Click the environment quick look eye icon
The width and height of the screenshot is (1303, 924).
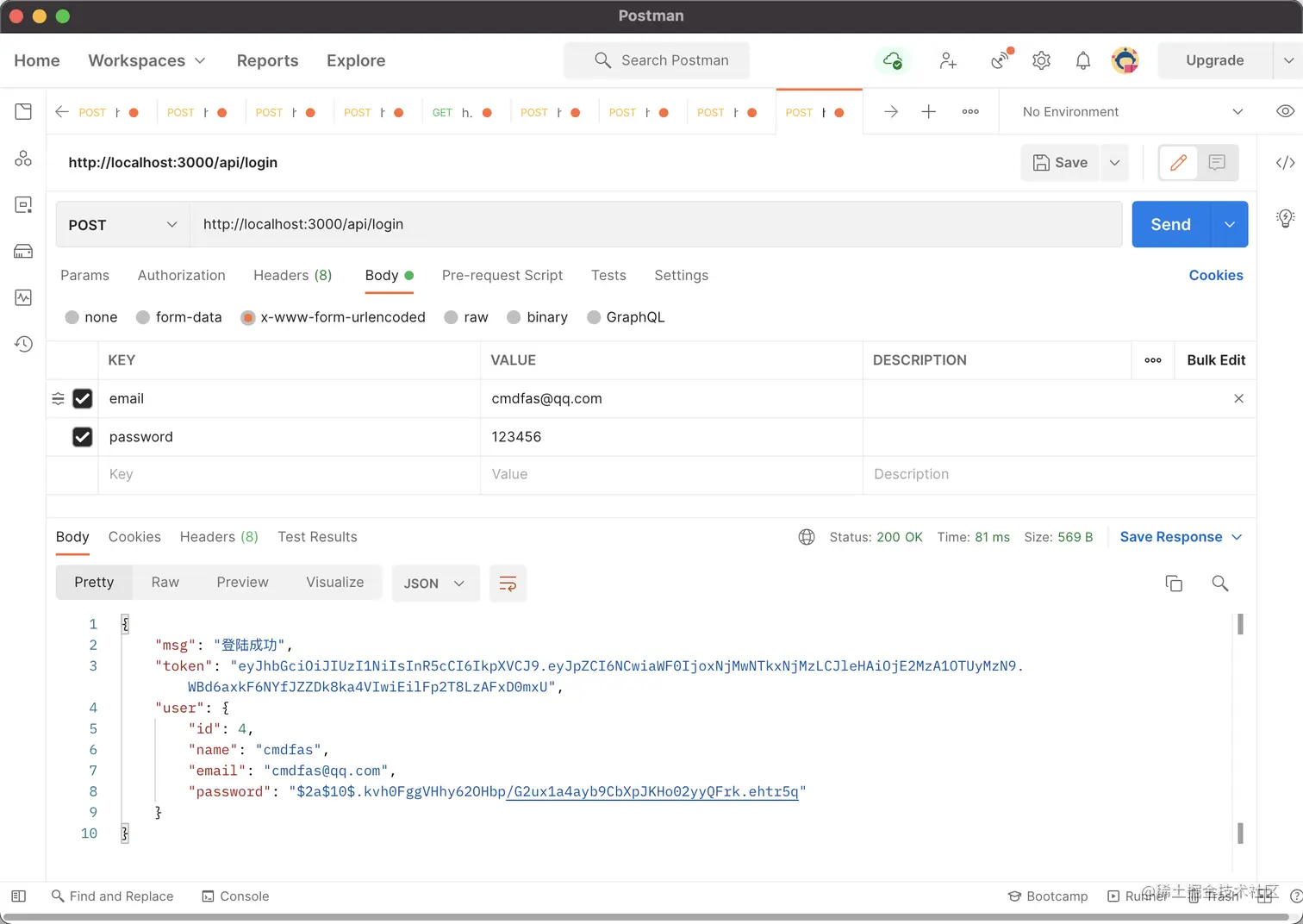(x=1285, y=111)
